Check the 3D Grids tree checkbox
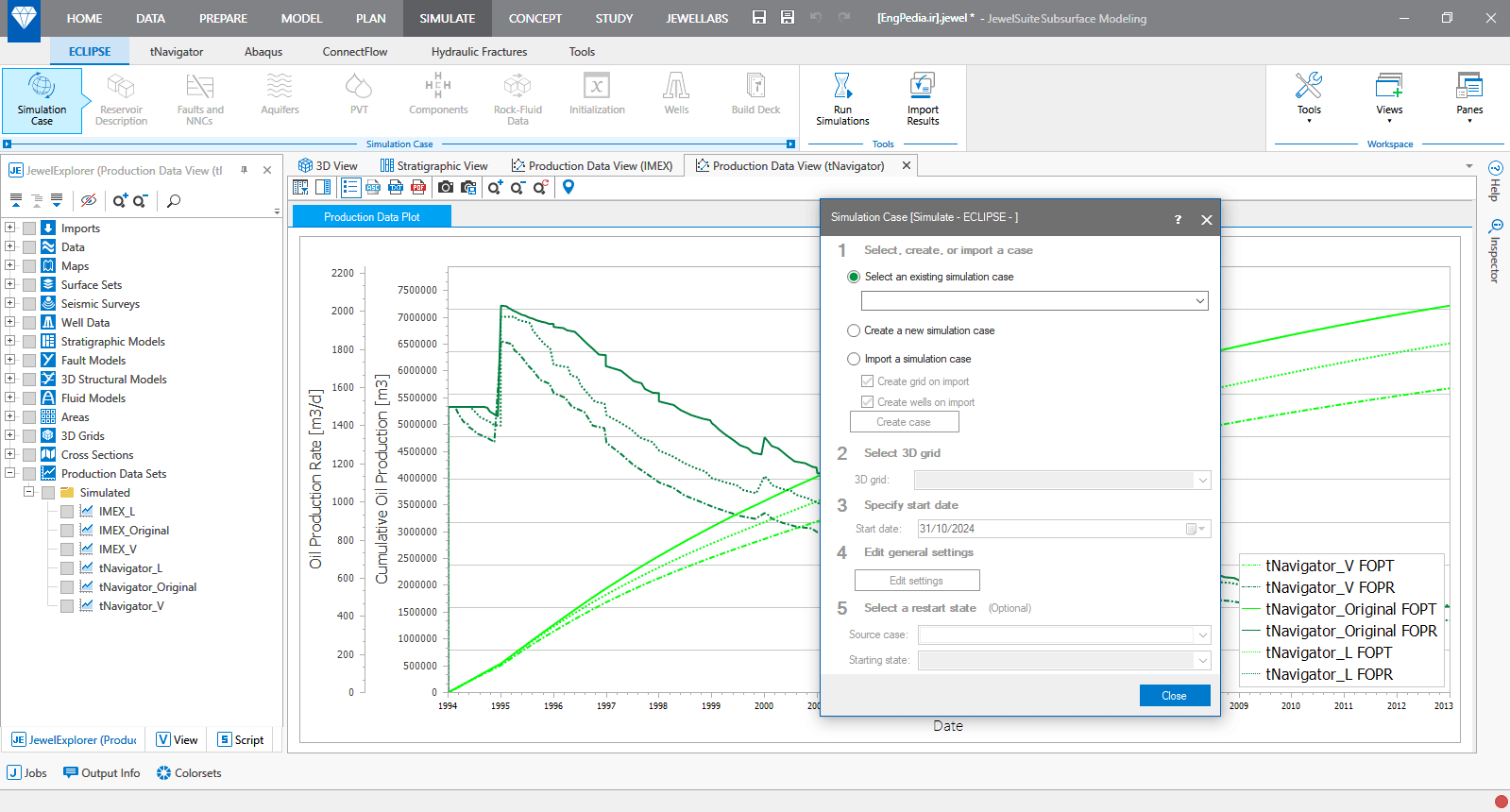 tap(29, 436)
